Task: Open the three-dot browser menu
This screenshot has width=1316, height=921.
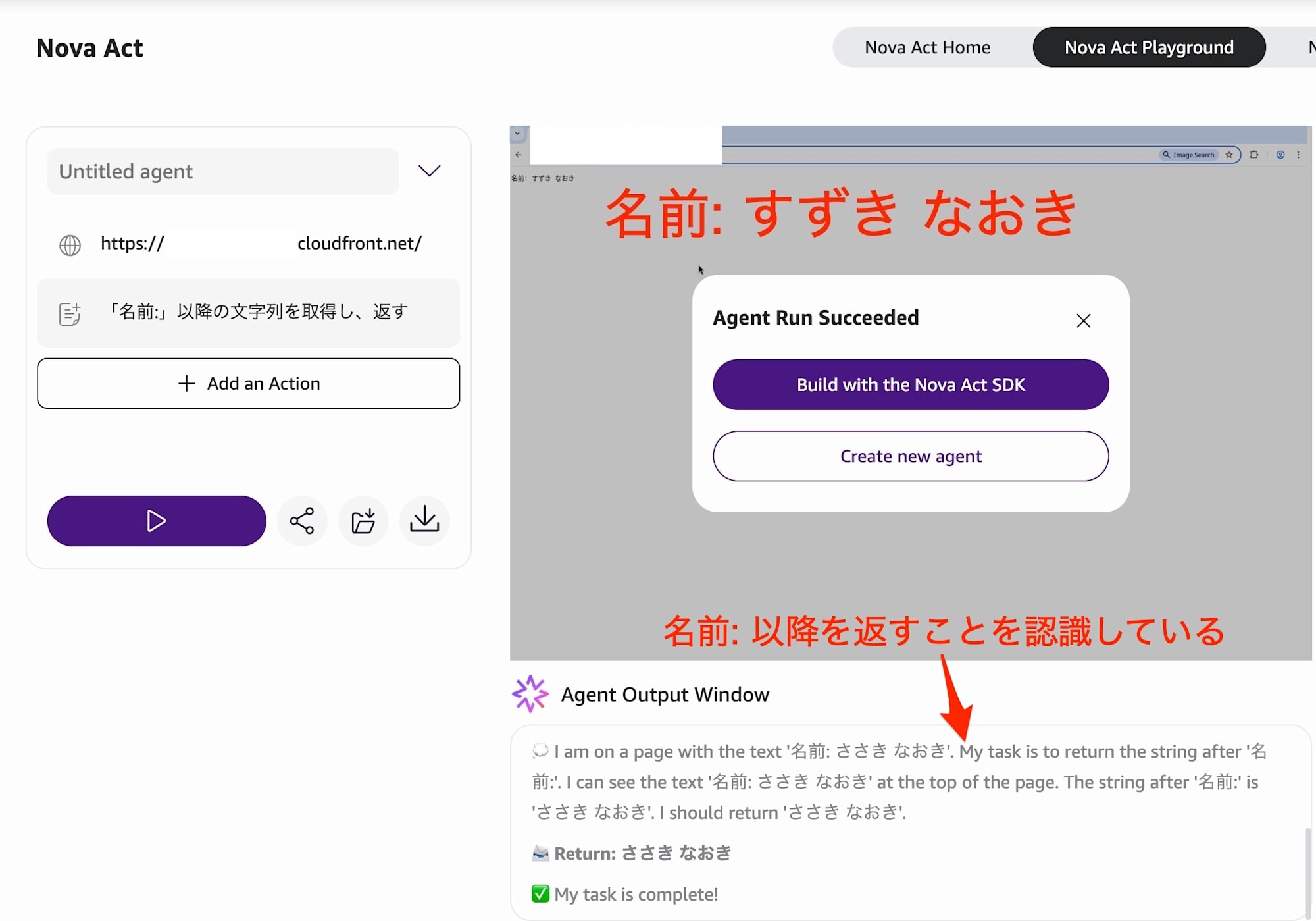Action: click(1298, 155)
